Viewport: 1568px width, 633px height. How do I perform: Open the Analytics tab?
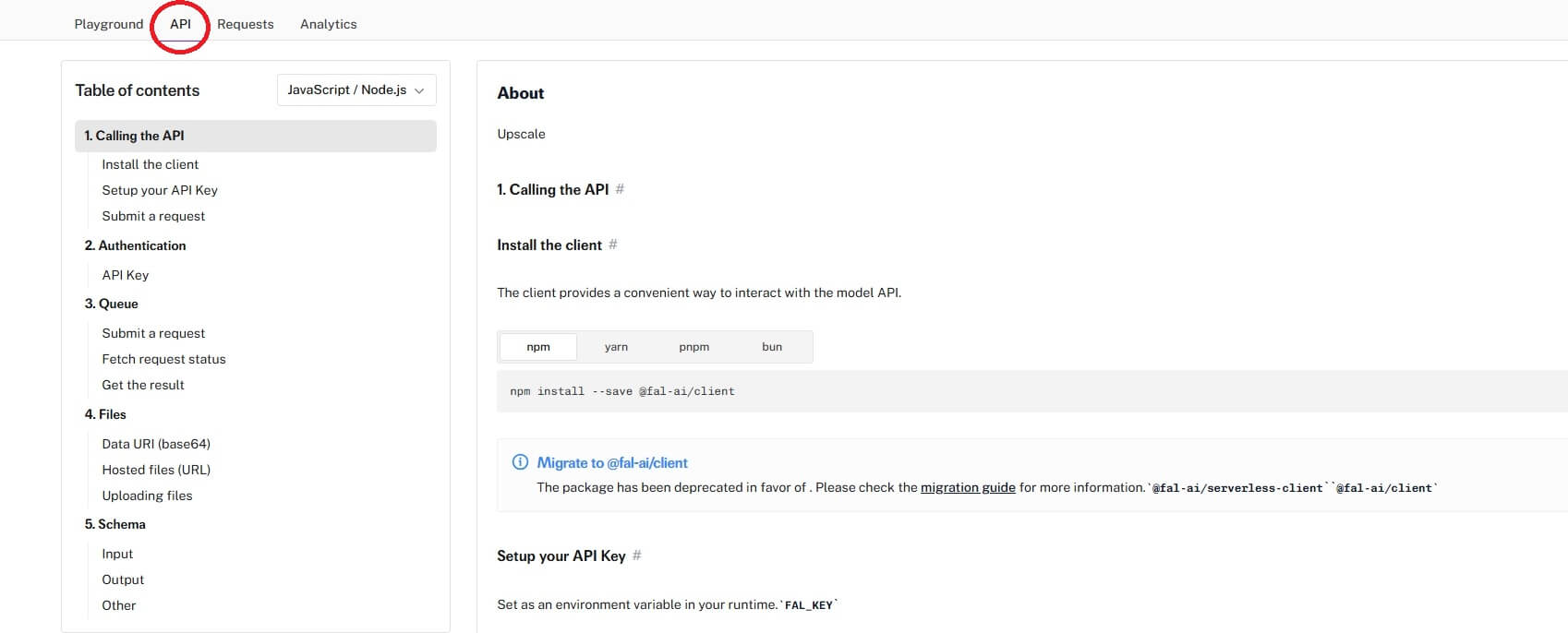(328, 24)
